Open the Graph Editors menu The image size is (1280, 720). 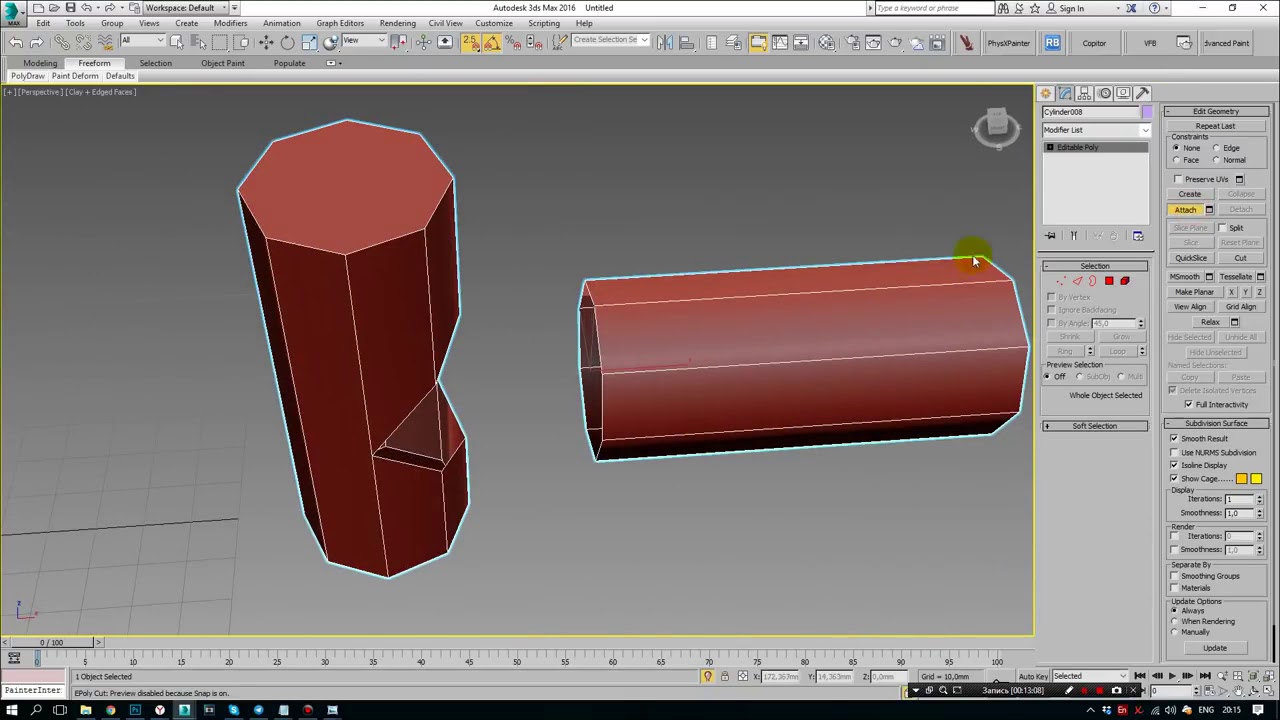(340, 23)
